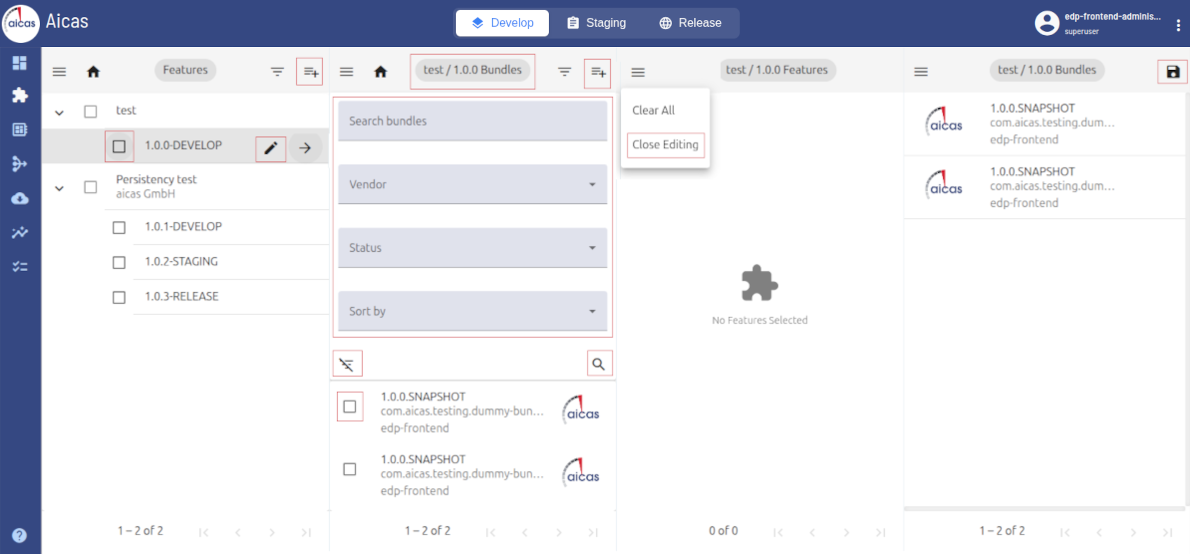
Task: Click the save icon in bundles panel
Action: point(1173,72)
